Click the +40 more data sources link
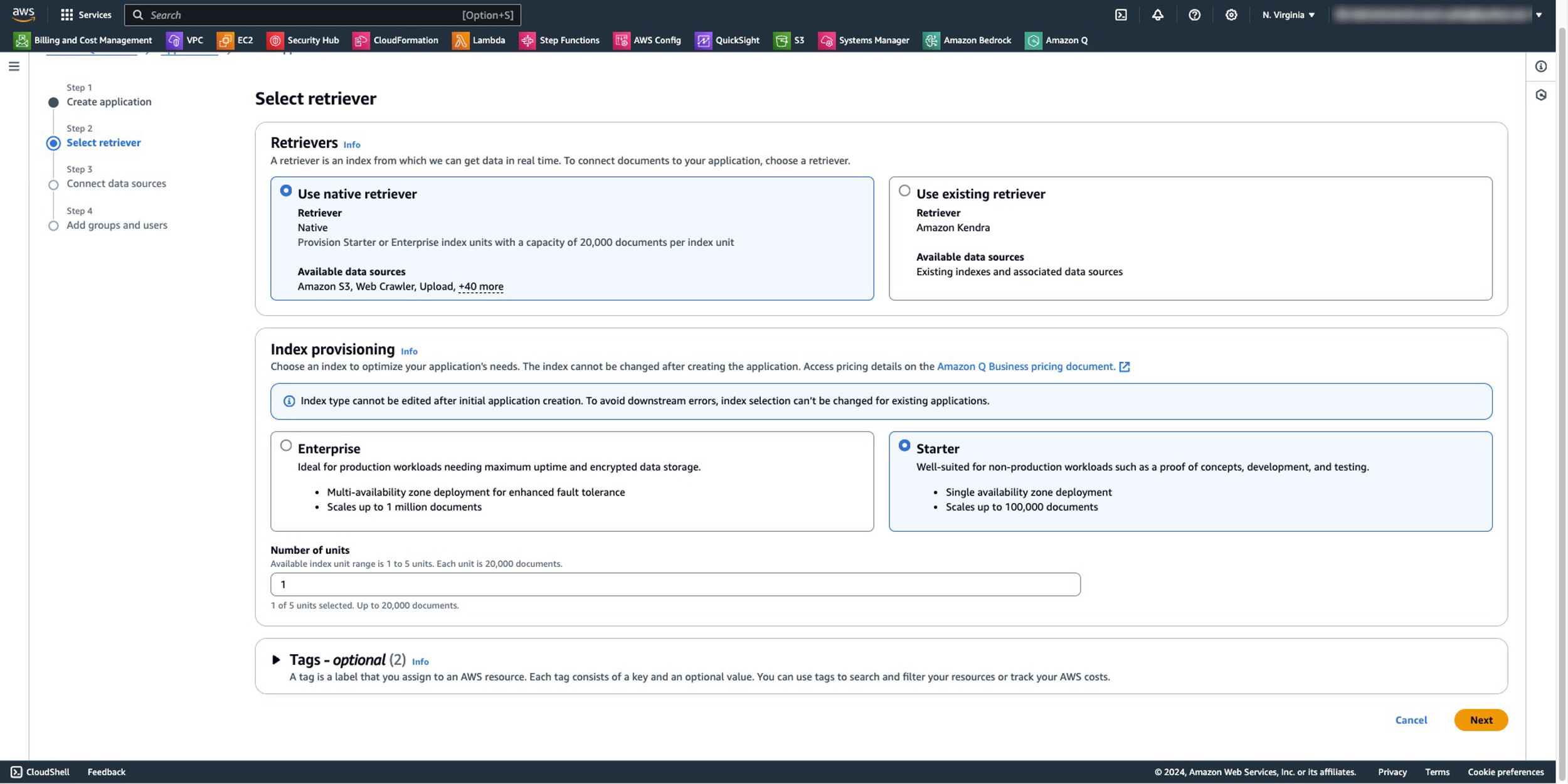Screen dimensions: 1568x784 [480, 287]
